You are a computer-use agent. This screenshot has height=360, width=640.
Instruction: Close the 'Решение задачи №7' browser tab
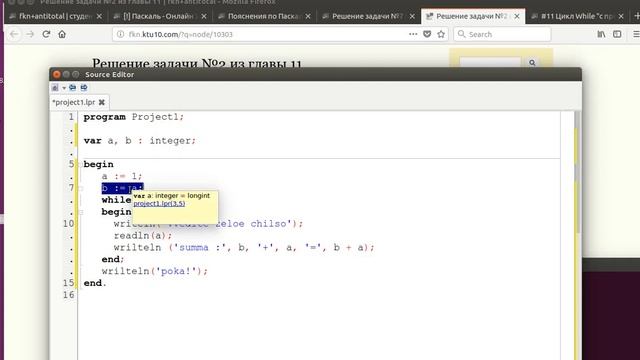pos(412,16)
